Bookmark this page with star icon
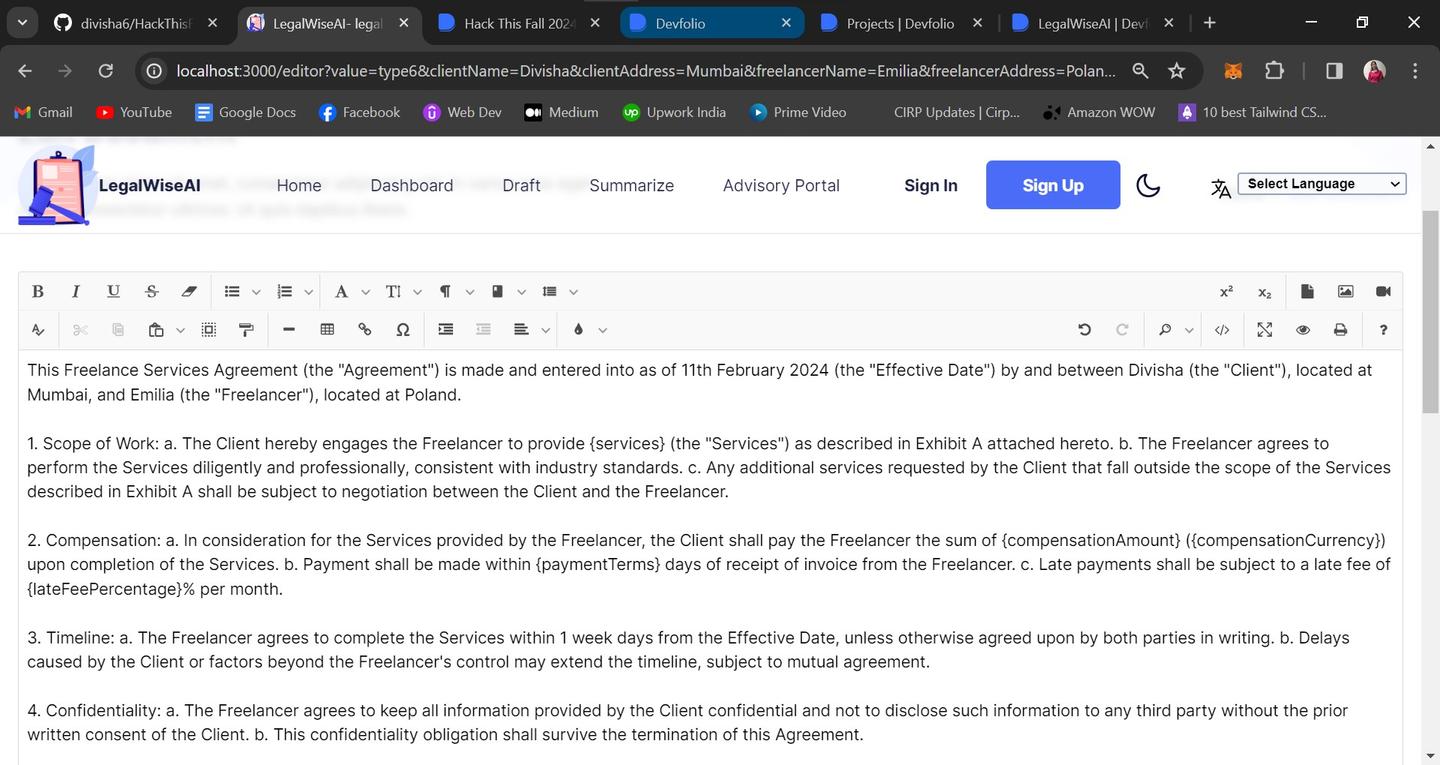The height and width of the screenshot is (765, 1440). click(1177, 70)
